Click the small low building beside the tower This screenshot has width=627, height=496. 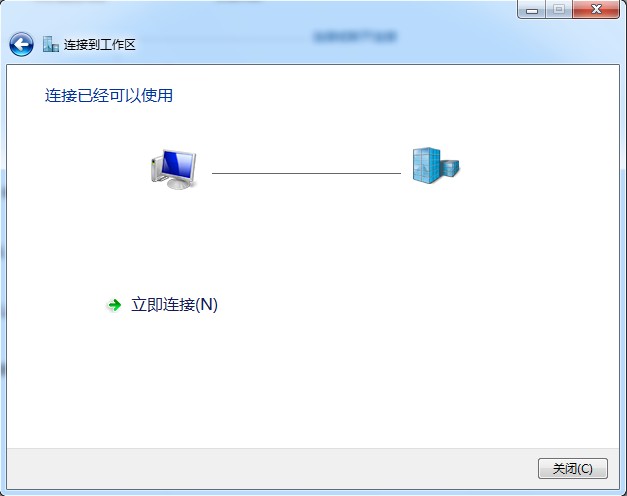tap(450, 168)
